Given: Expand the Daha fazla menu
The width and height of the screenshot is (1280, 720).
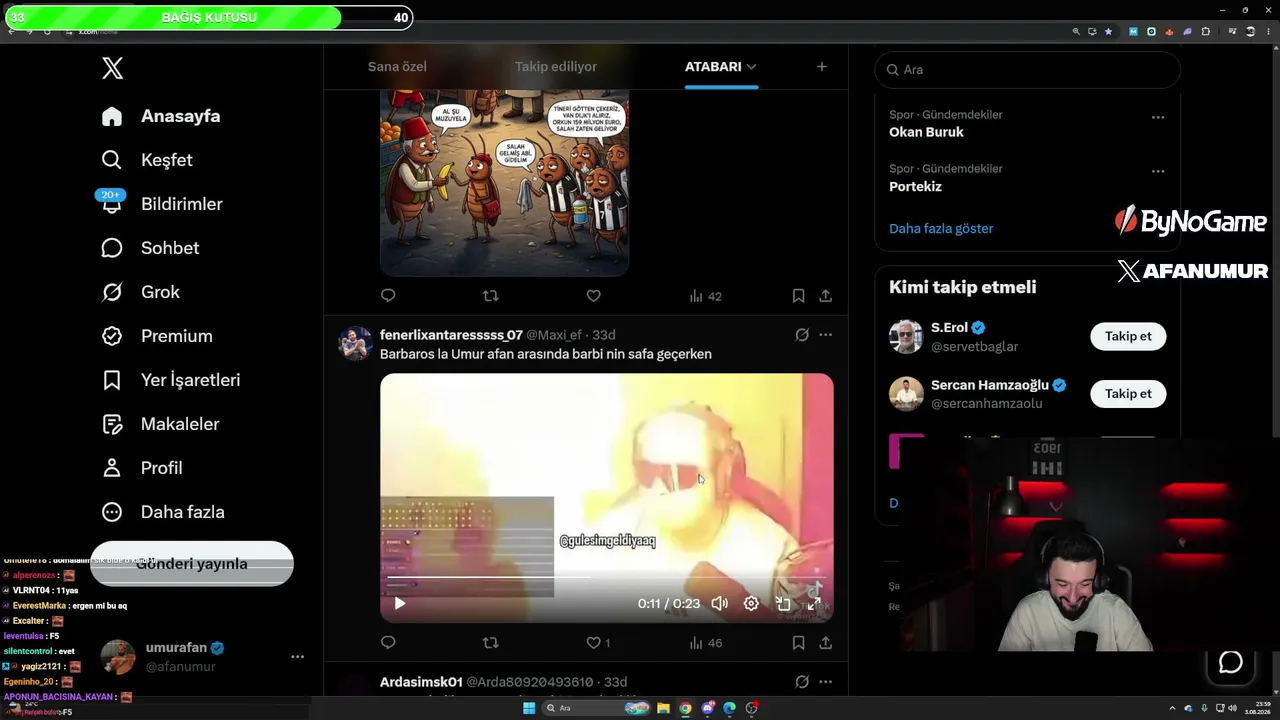Looking at the screenshot, I should coord(163,512).
